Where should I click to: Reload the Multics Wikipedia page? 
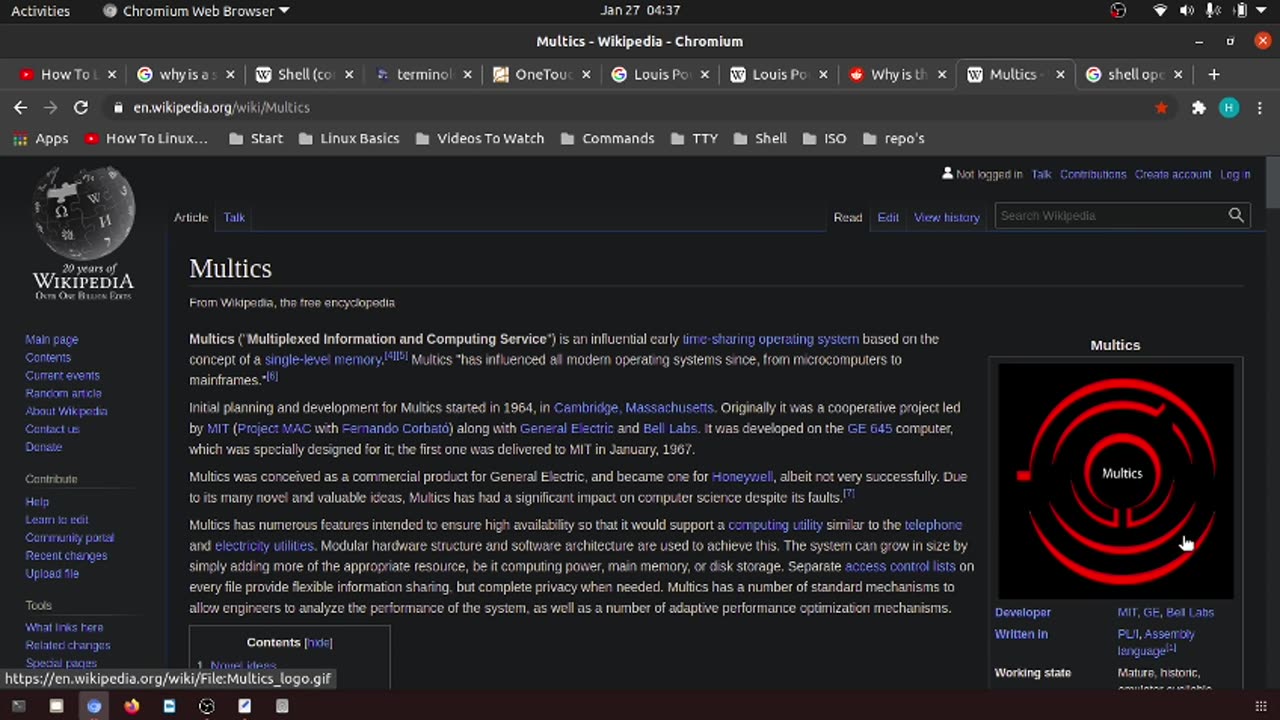(81, 107)
